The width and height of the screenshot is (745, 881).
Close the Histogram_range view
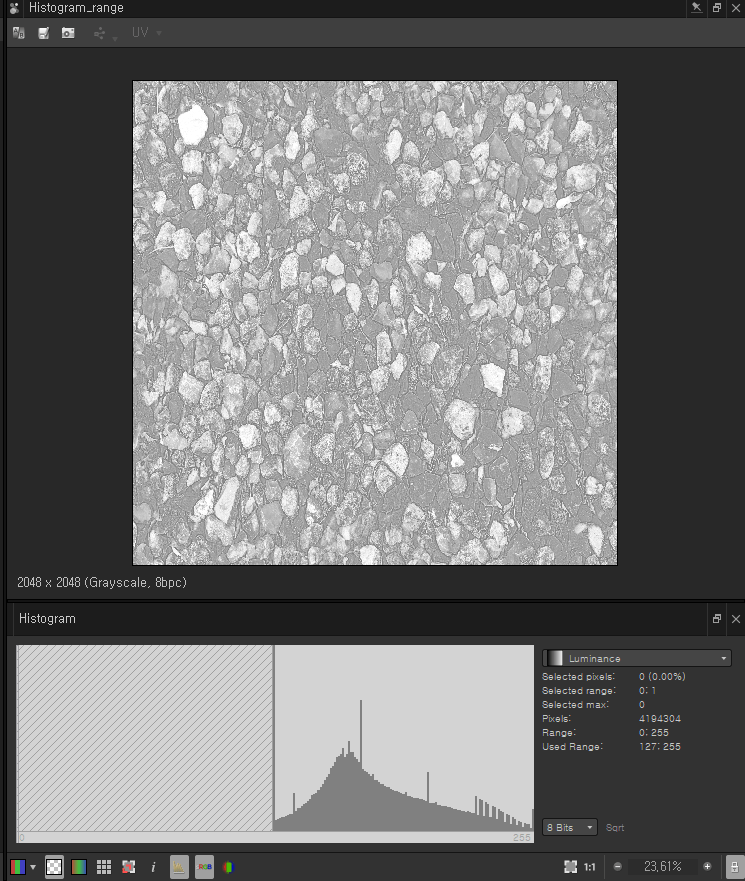click(736, 8)
